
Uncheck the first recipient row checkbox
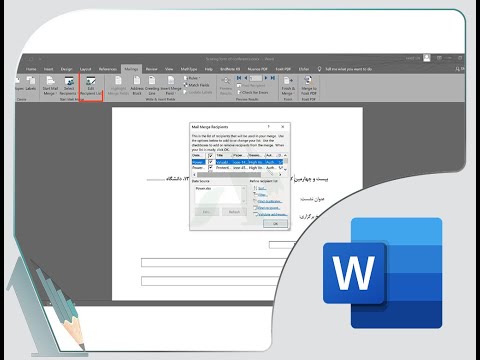pos(210,162)
